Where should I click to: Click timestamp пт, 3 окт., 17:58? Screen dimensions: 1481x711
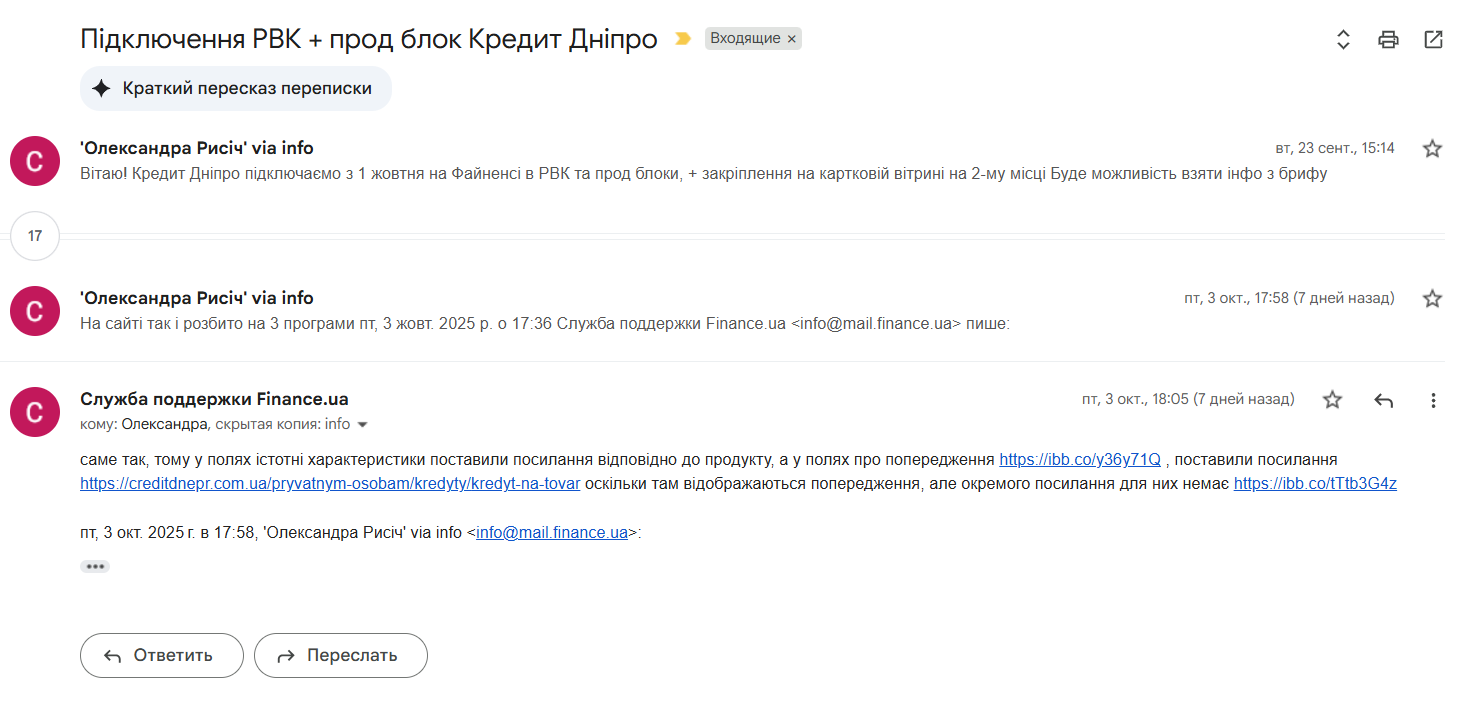coord(1289,298)
